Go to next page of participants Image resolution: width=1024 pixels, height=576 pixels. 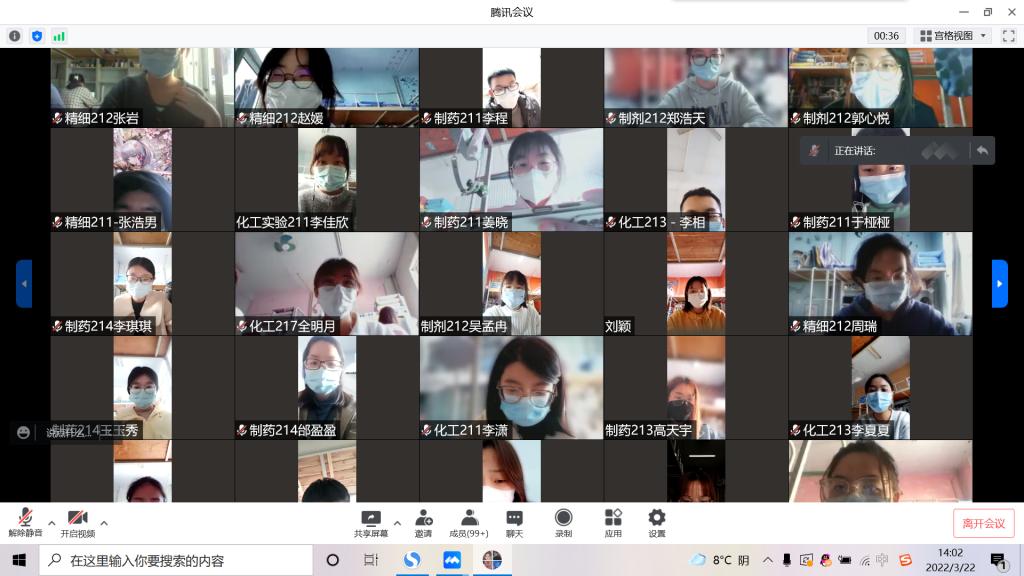tap(999, 284)
